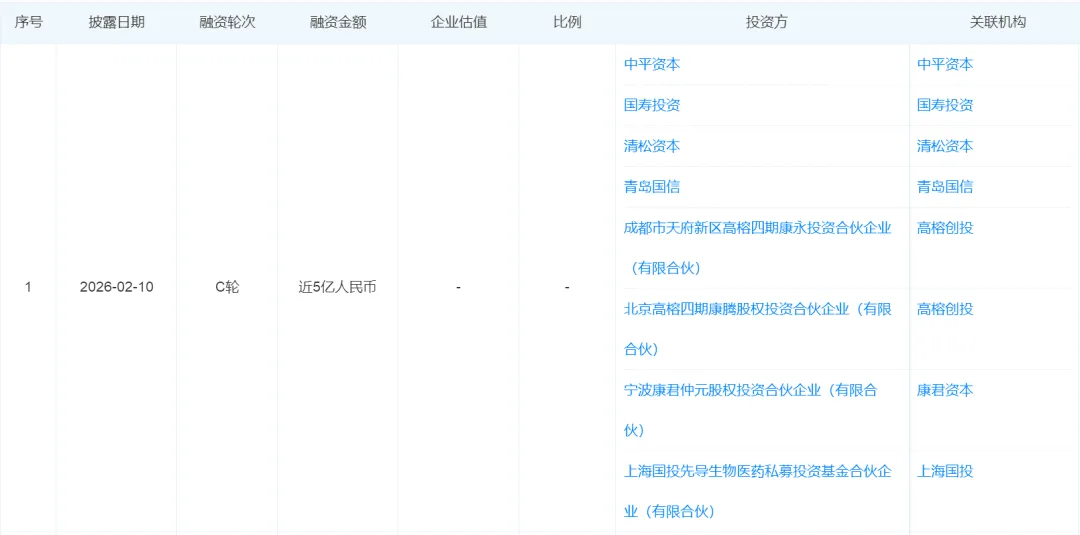Viewport: 1080px width, 535px height.
Task: Select the date cell 2026-02-10
Action: [116, 288]
